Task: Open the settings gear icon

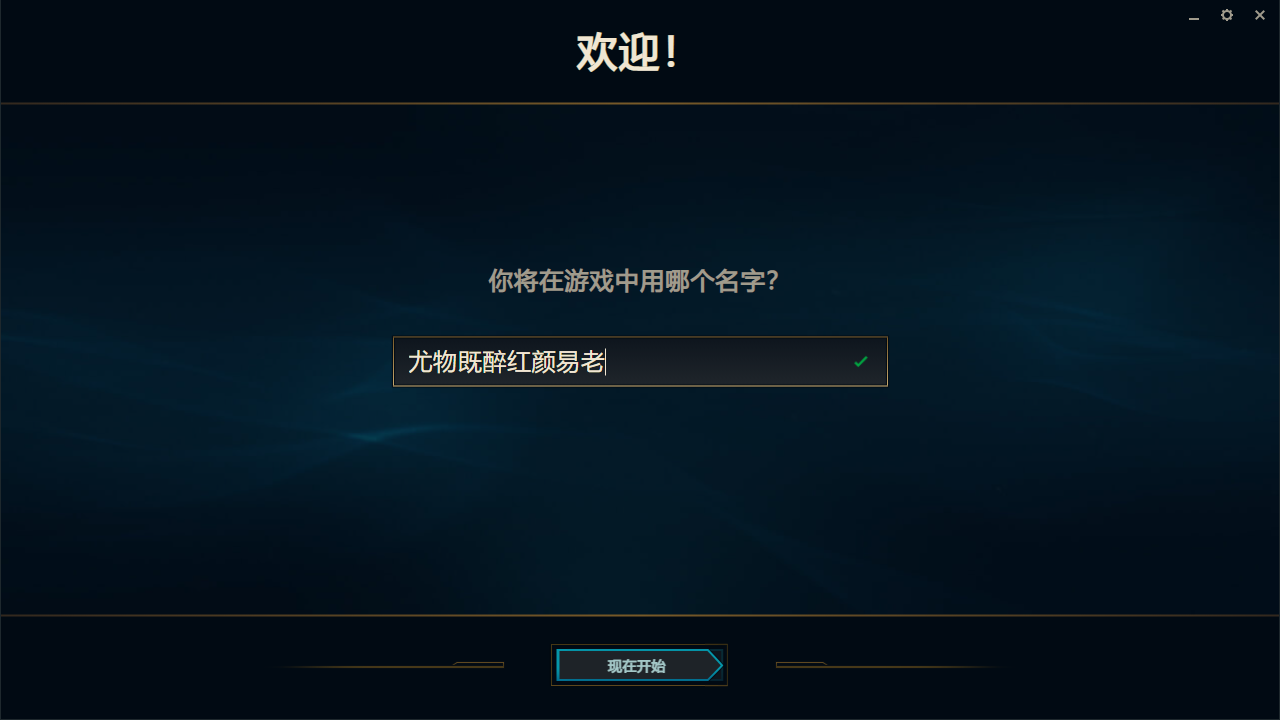Action: (1227, 15)
